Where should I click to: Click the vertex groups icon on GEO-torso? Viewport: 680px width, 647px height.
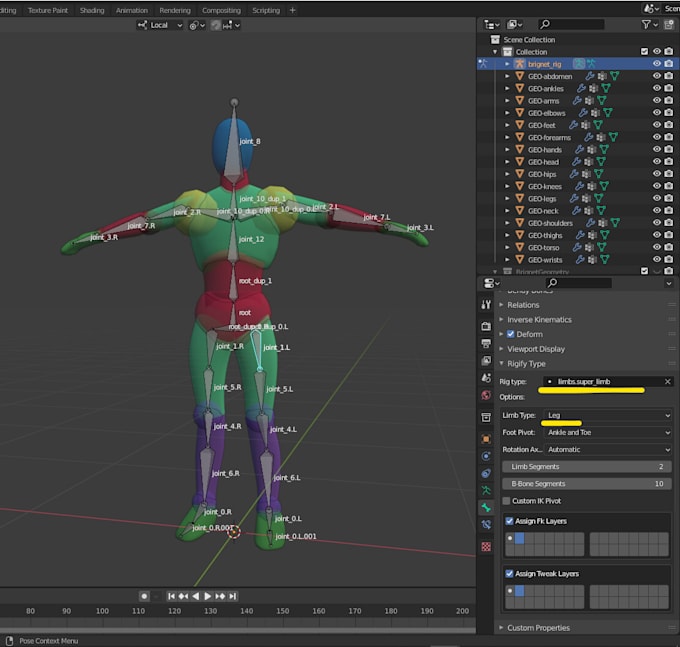[x=589, y=247]
